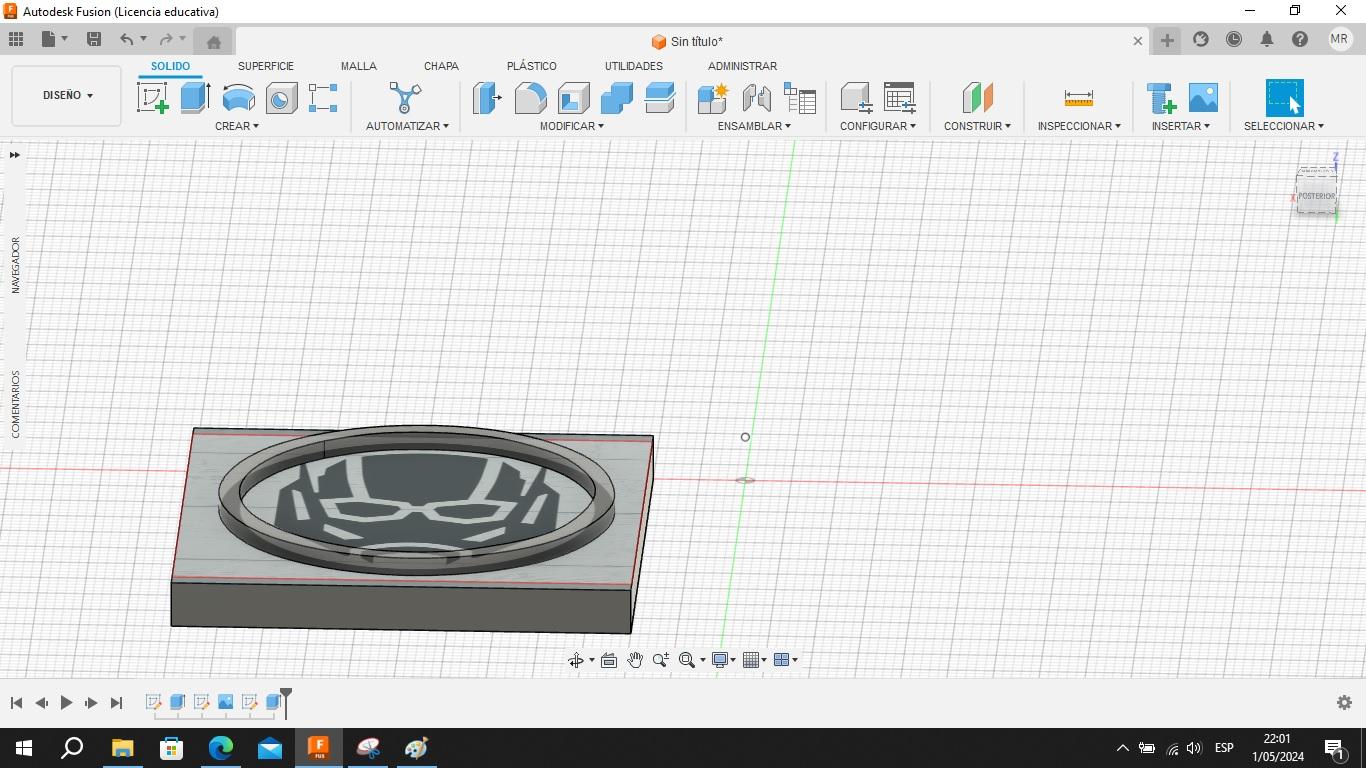Image resolution: width=1366 pixels, height=768 pixels.
Task: Select the Extrude tool
Action: click(x=195, y=98)
